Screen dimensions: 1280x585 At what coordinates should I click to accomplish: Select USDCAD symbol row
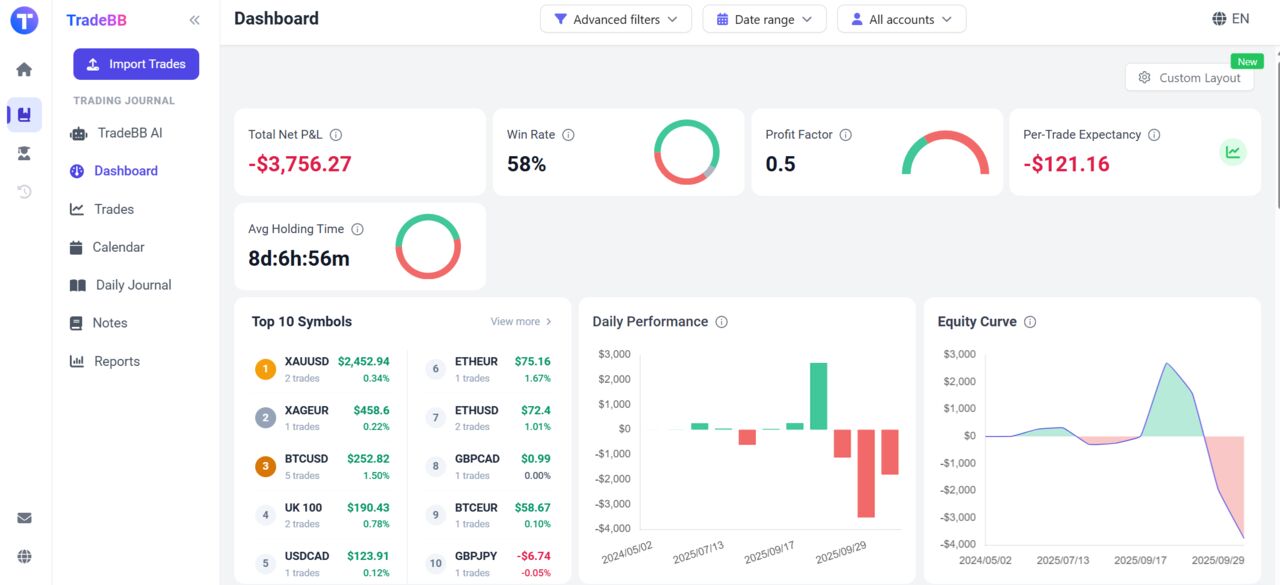322,564
